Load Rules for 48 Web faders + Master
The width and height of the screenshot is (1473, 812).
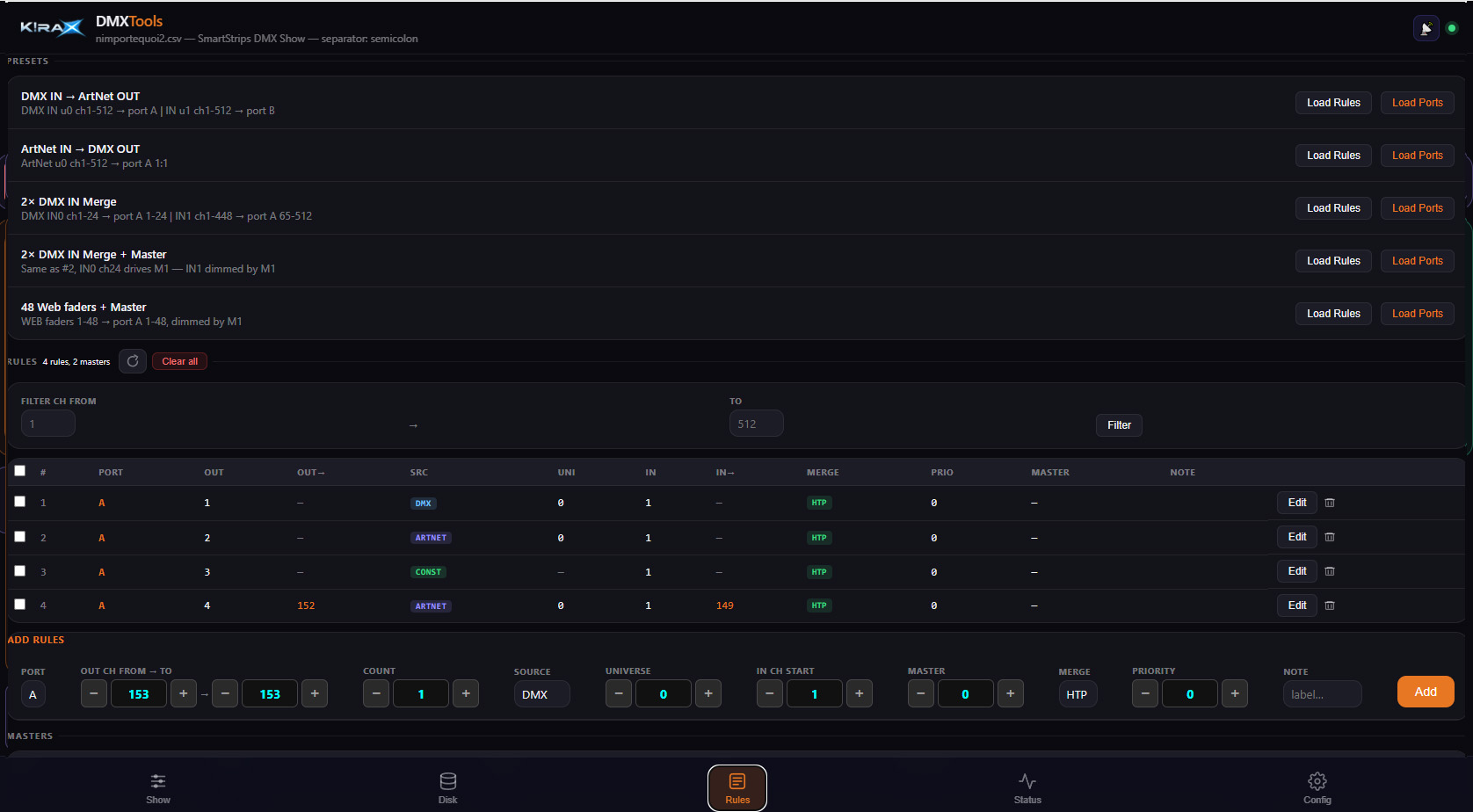click(x=1333, y=314)
